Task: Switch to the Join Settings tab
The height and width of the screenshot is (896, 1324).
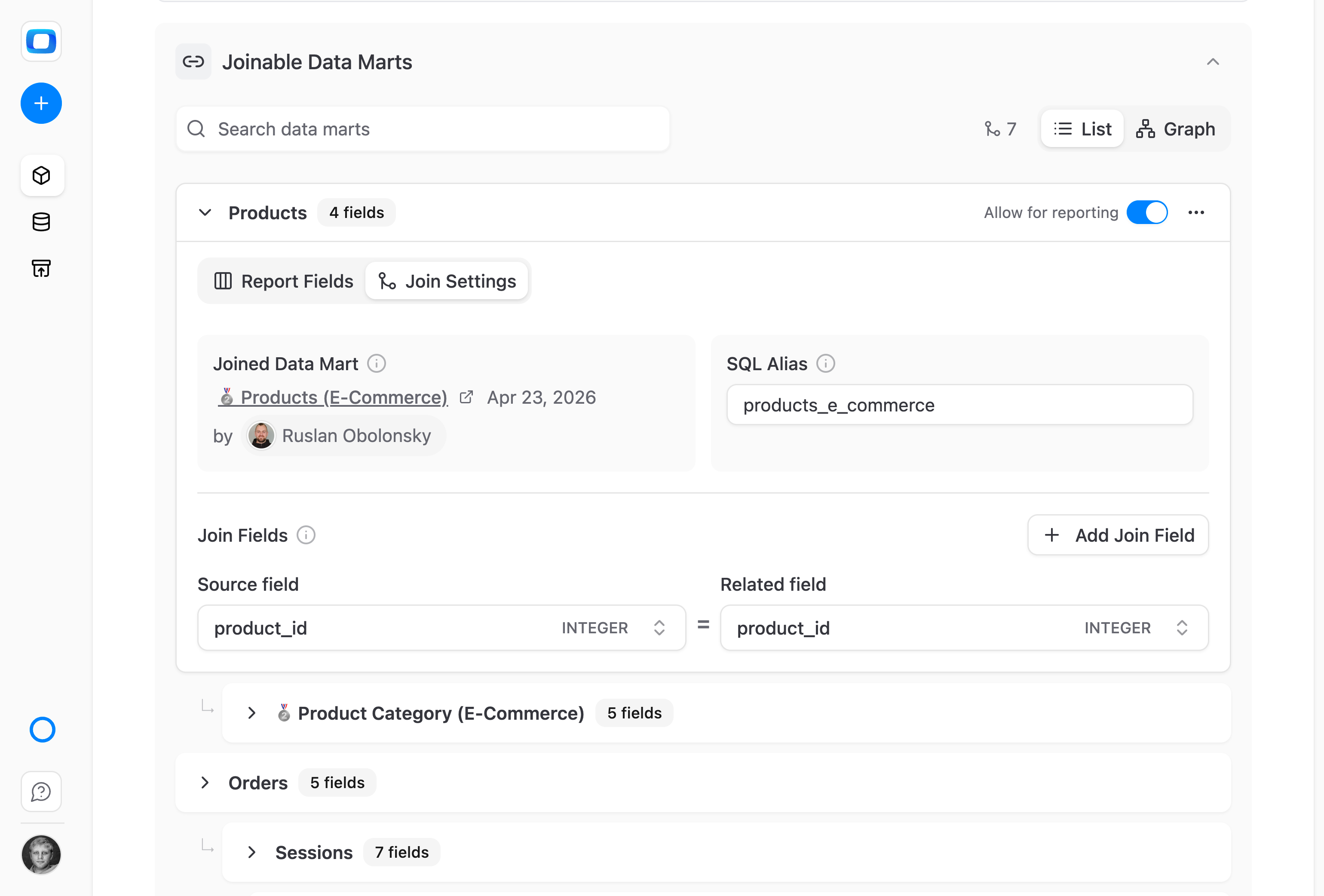Action: pyautogui.click(x=447, y=281)
